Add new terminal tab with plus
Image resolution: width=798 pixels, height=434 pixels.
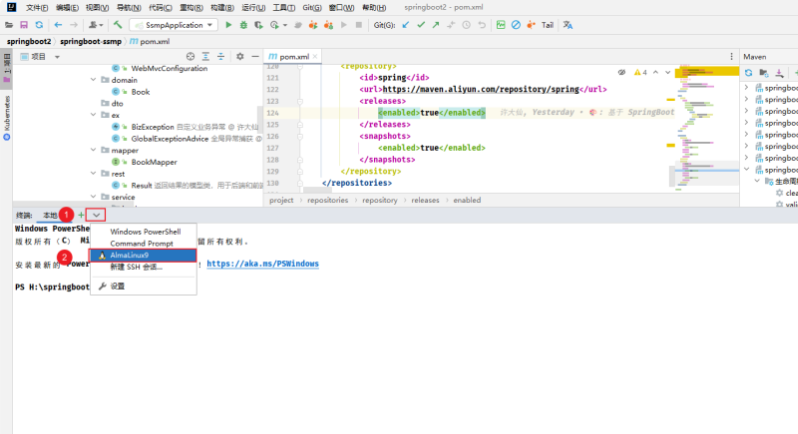pyautogui.click(x=81, y=215)
